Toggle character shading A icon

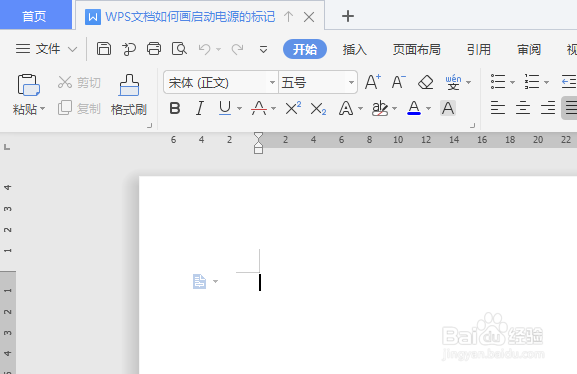coord(448,108)
